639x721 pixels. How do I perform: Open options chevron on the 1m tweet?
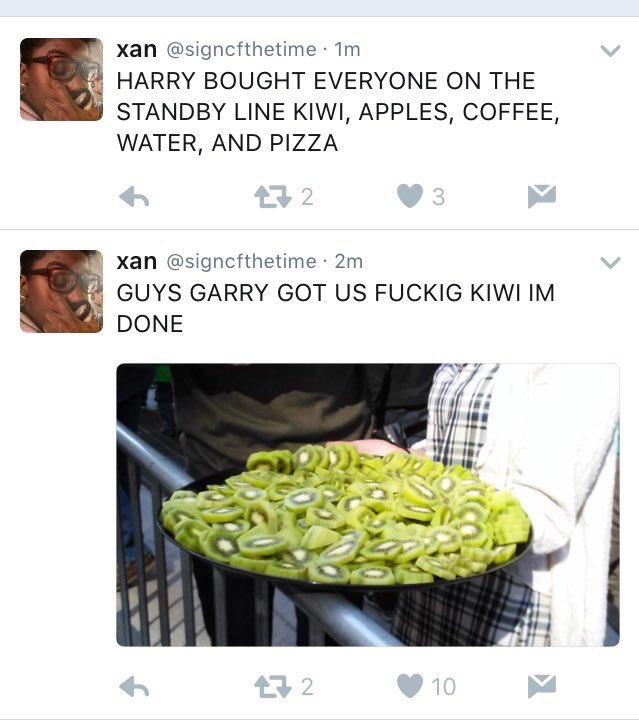610,50
